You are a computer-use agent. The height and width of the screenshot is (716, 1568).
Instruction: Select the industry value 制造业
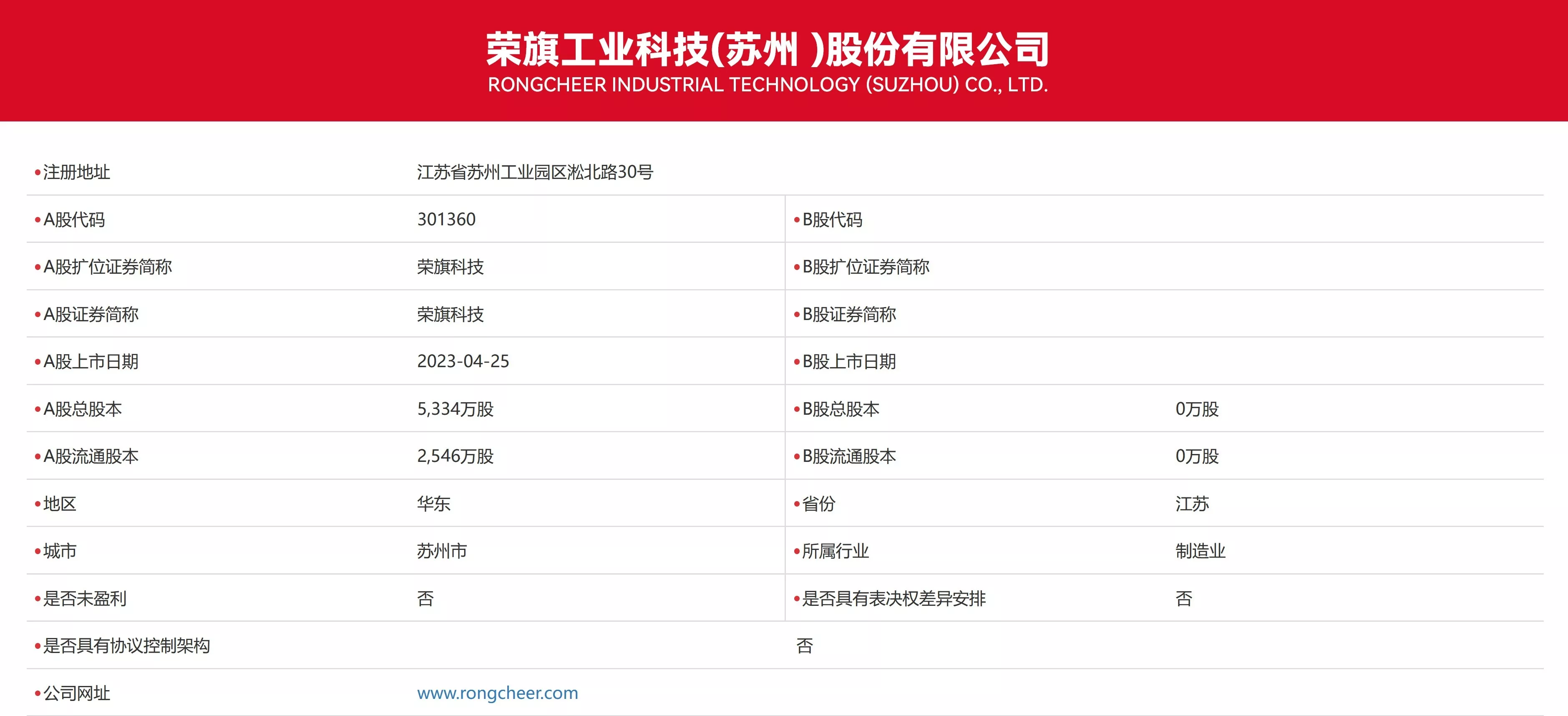click(1201, 552)
